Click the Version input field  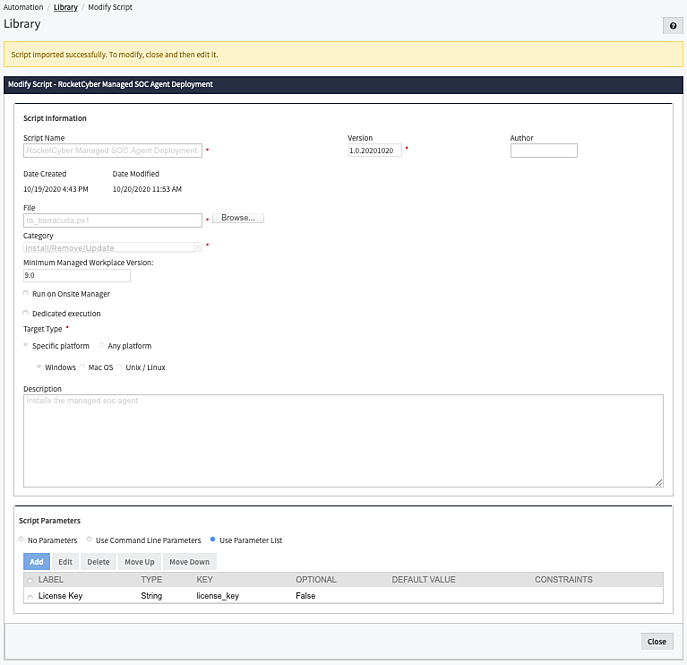pyautogui.click(x=375, y=150)
